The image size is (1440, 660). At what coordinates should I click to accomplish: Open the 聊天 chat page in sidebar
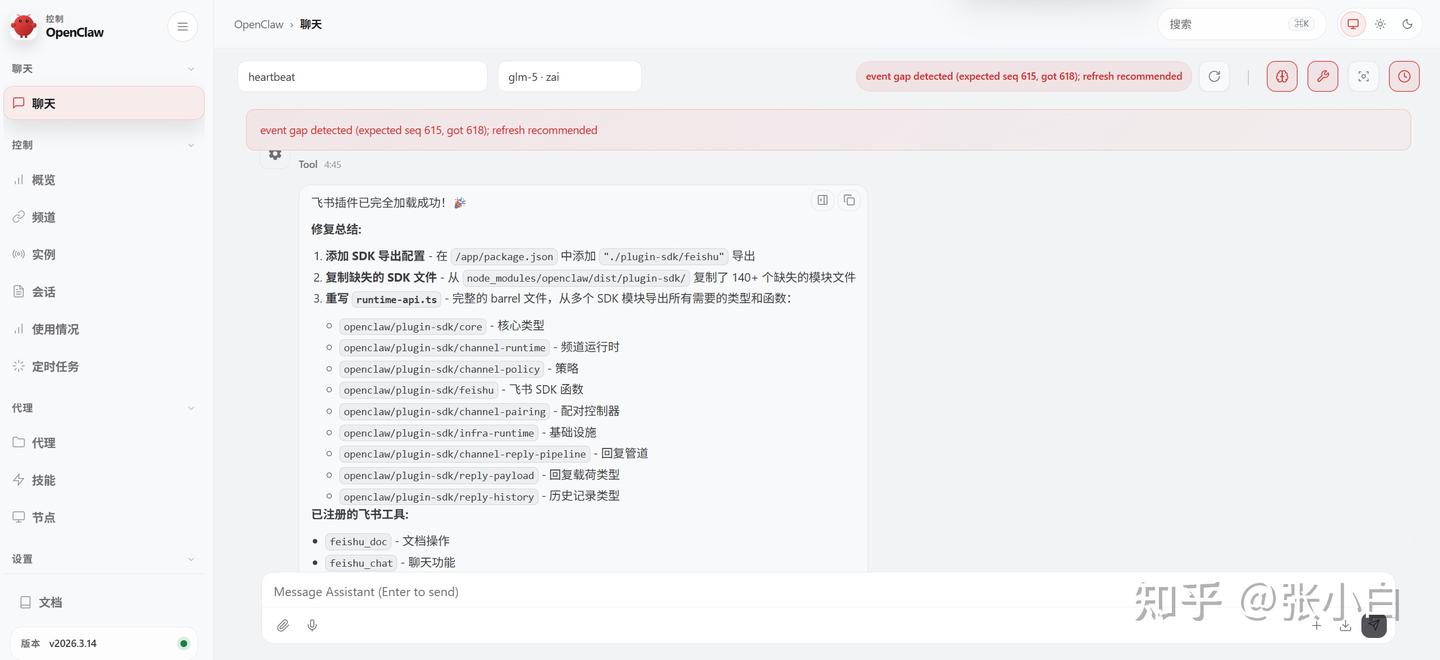click(104, 103)
